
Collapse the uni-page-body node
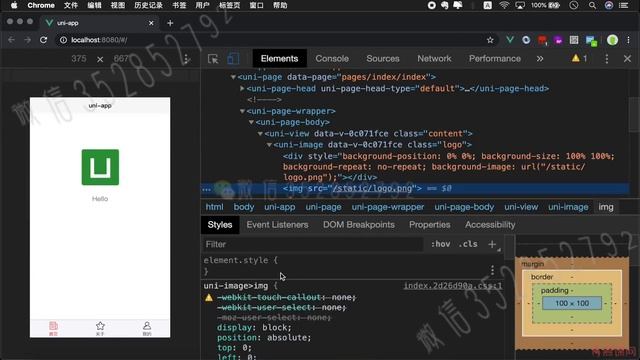click(x=251, y=122)
